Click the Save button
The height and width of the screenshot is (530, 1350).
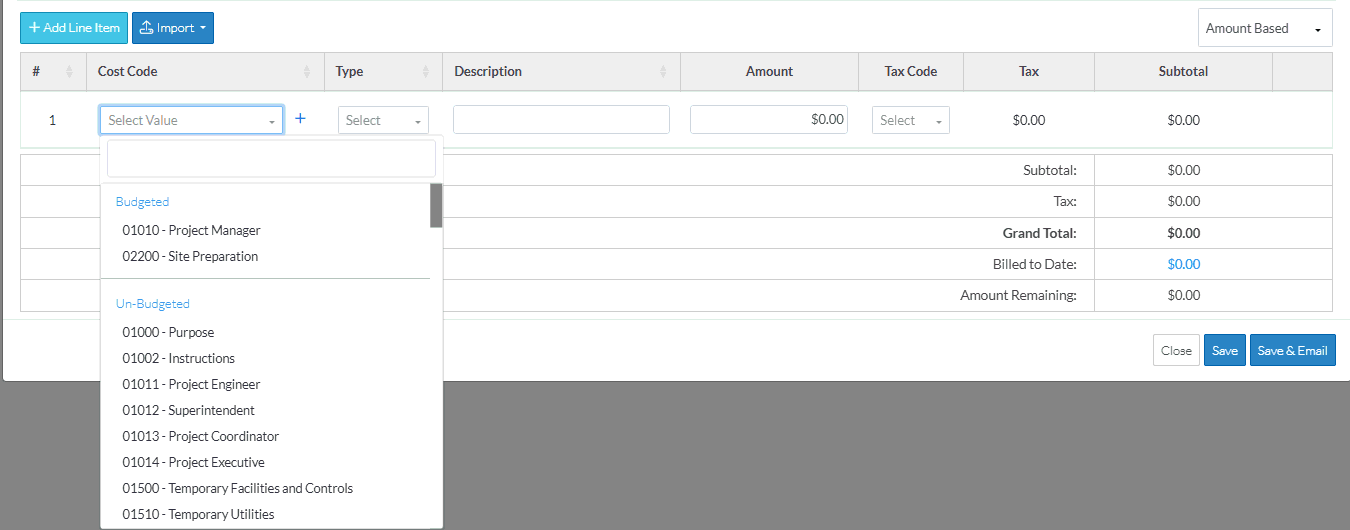pos(1225,350)
